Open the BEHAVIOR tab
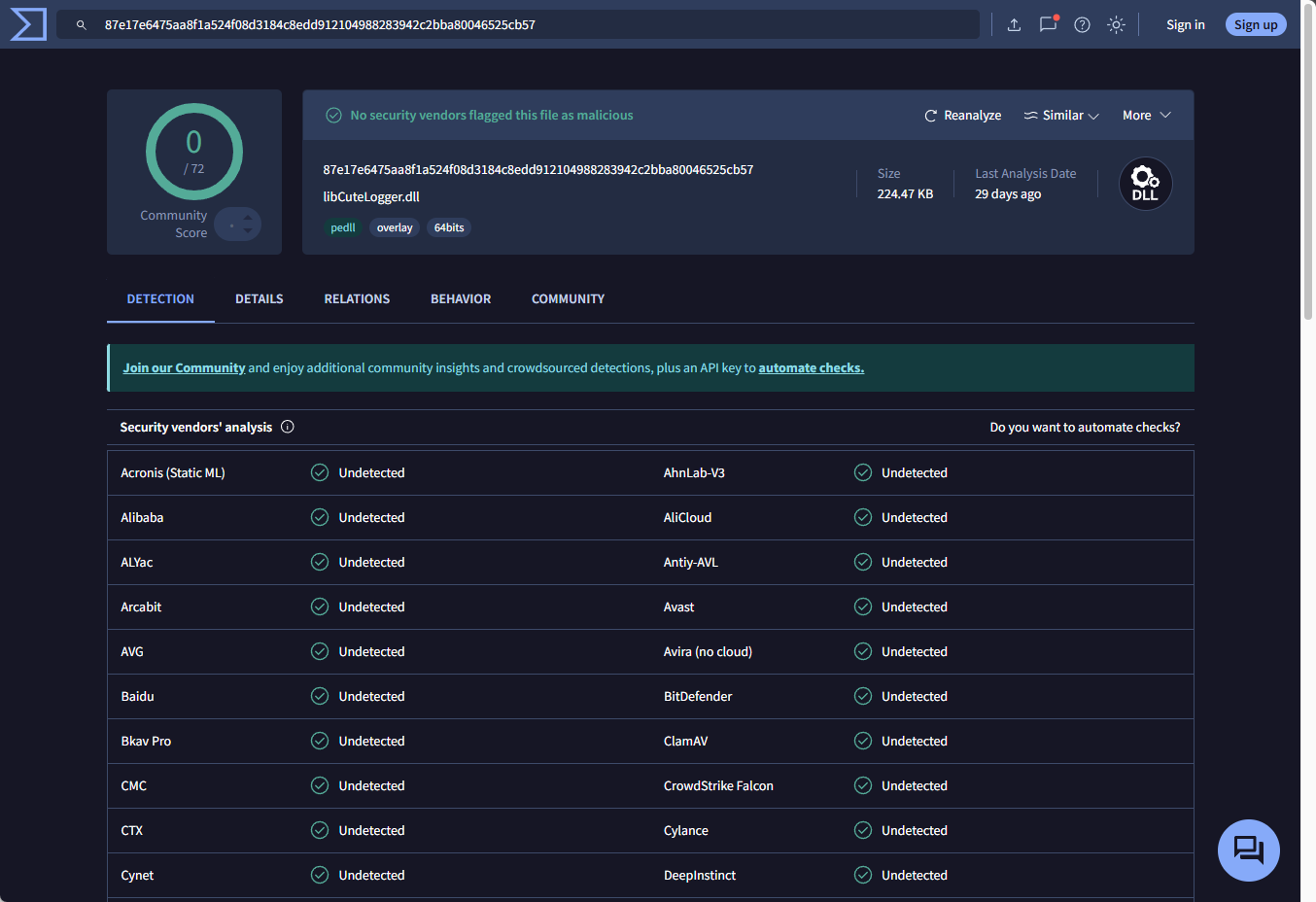 pyautogui.click(x=461, y=298)
